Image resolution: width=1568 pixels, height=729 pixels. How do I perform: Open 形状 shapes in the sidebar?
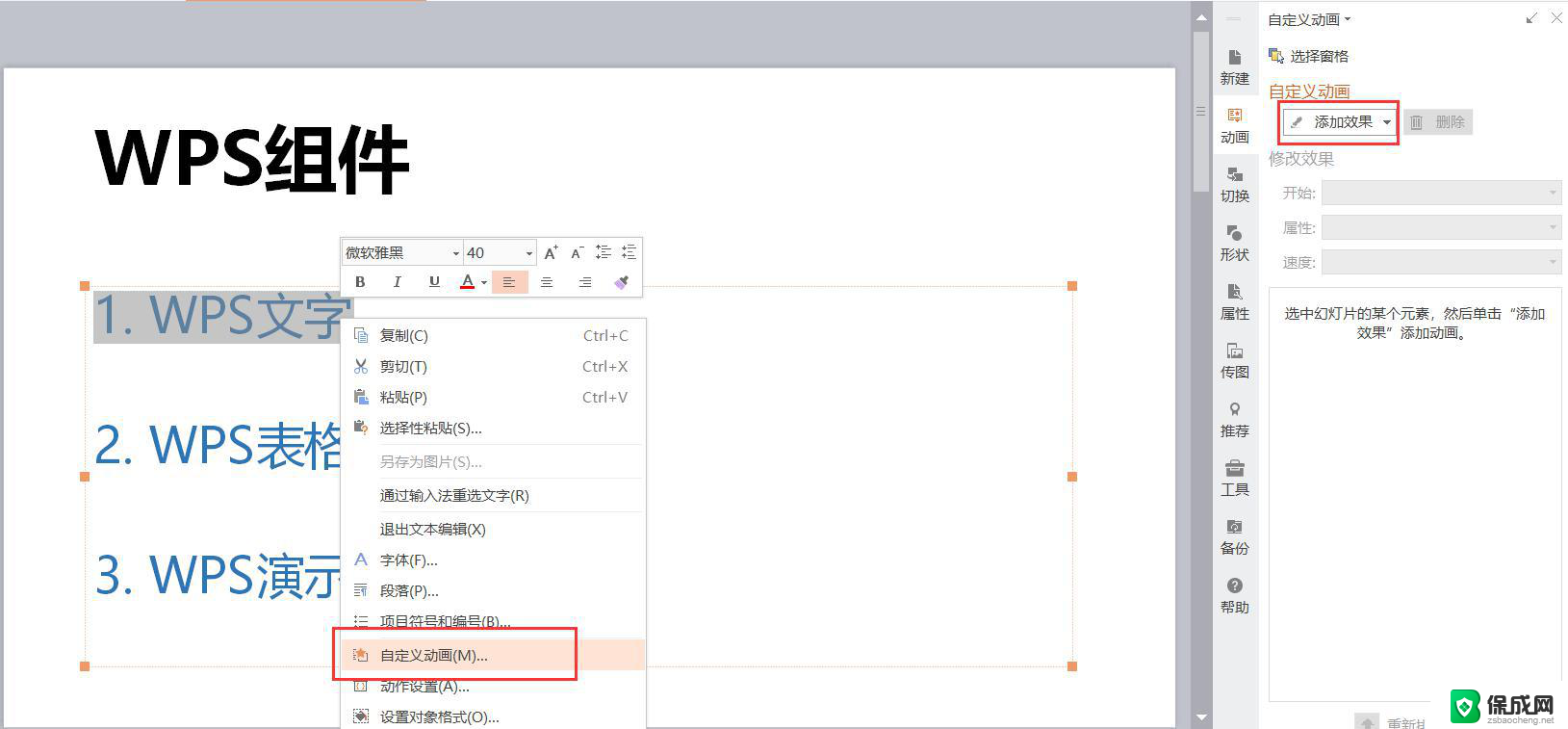click(x=1235, y=244)
